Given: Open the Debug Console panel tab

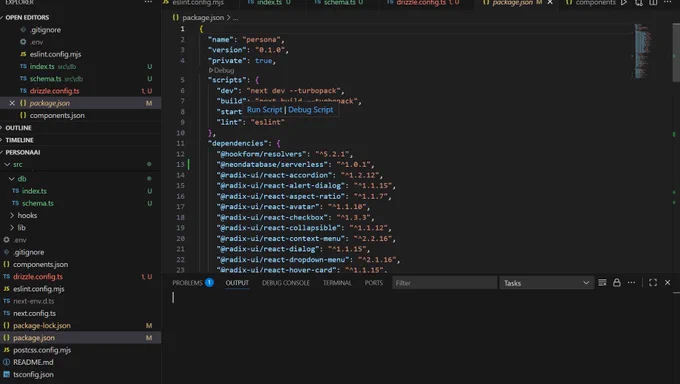Looking at the screenshot, I should pyautogui.click(x=286, y=283).
